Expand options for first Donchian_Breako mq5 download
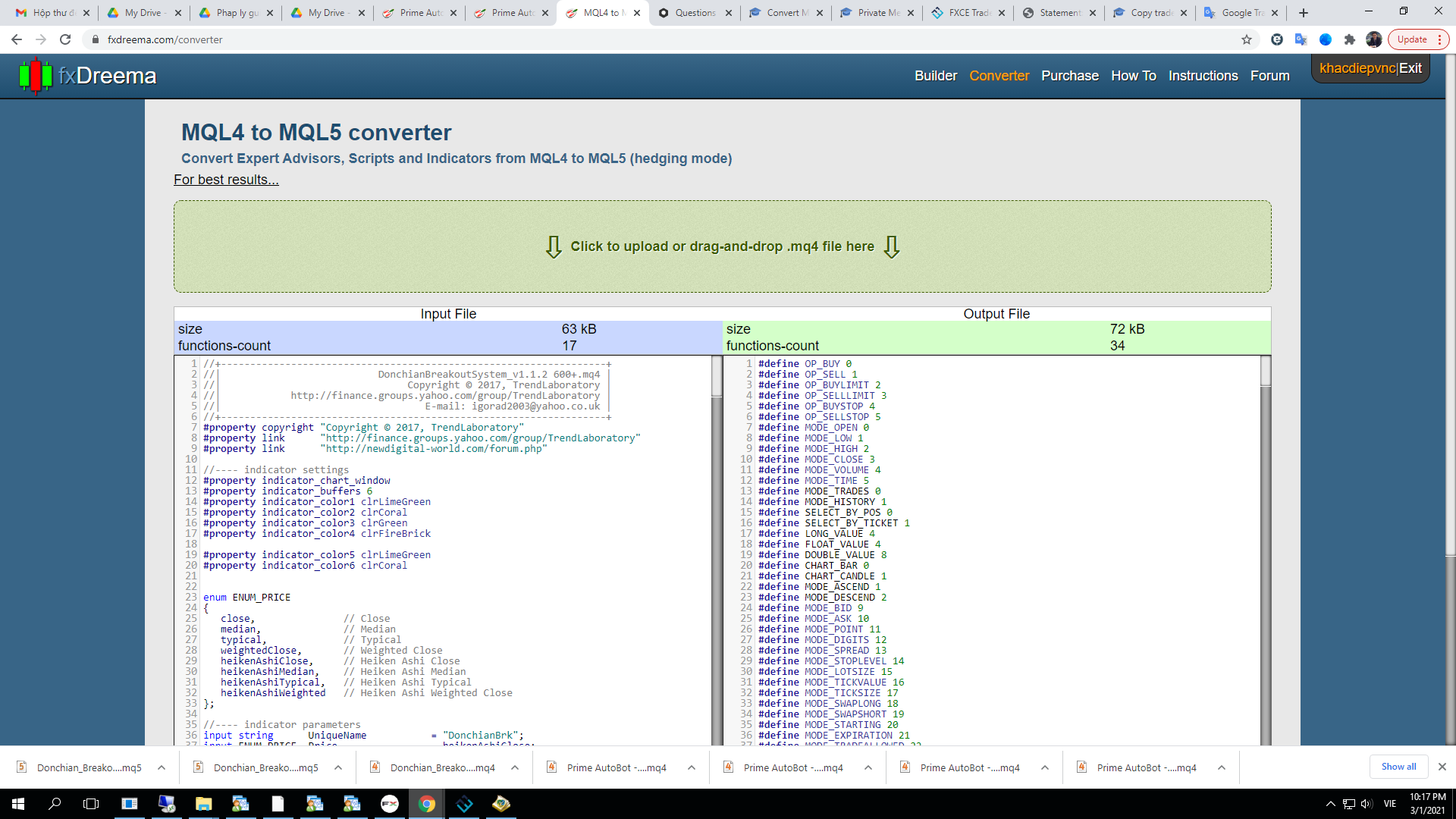This screenshot has height=819, width=1456. point(162,767)
